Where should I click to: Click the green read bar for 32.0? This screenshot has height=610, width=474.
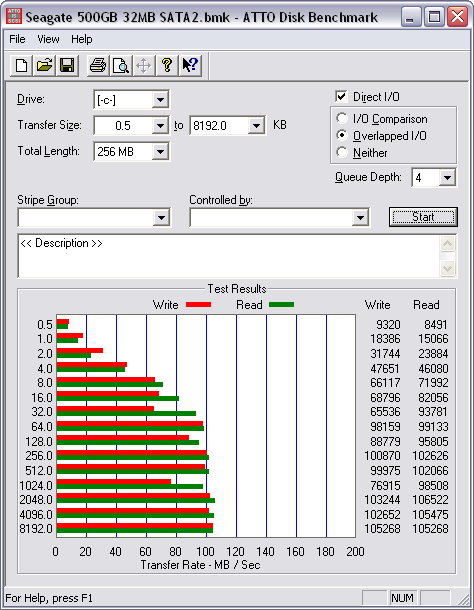pyautogui.click(x=126, y=414)
